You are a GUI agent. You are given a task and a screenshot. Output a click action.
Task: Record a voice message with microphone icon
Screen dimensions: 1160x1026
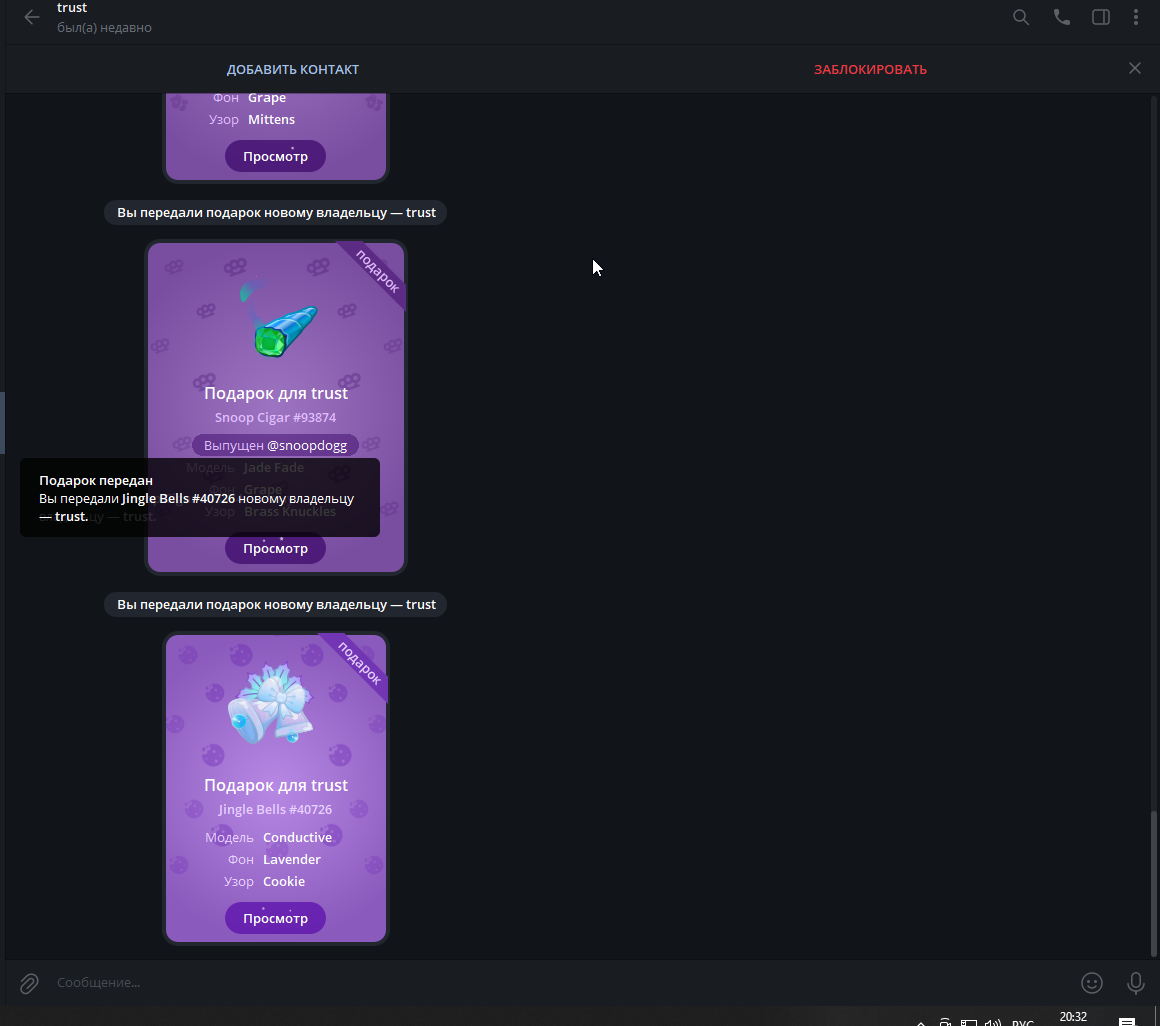[x=1135, y=982]
